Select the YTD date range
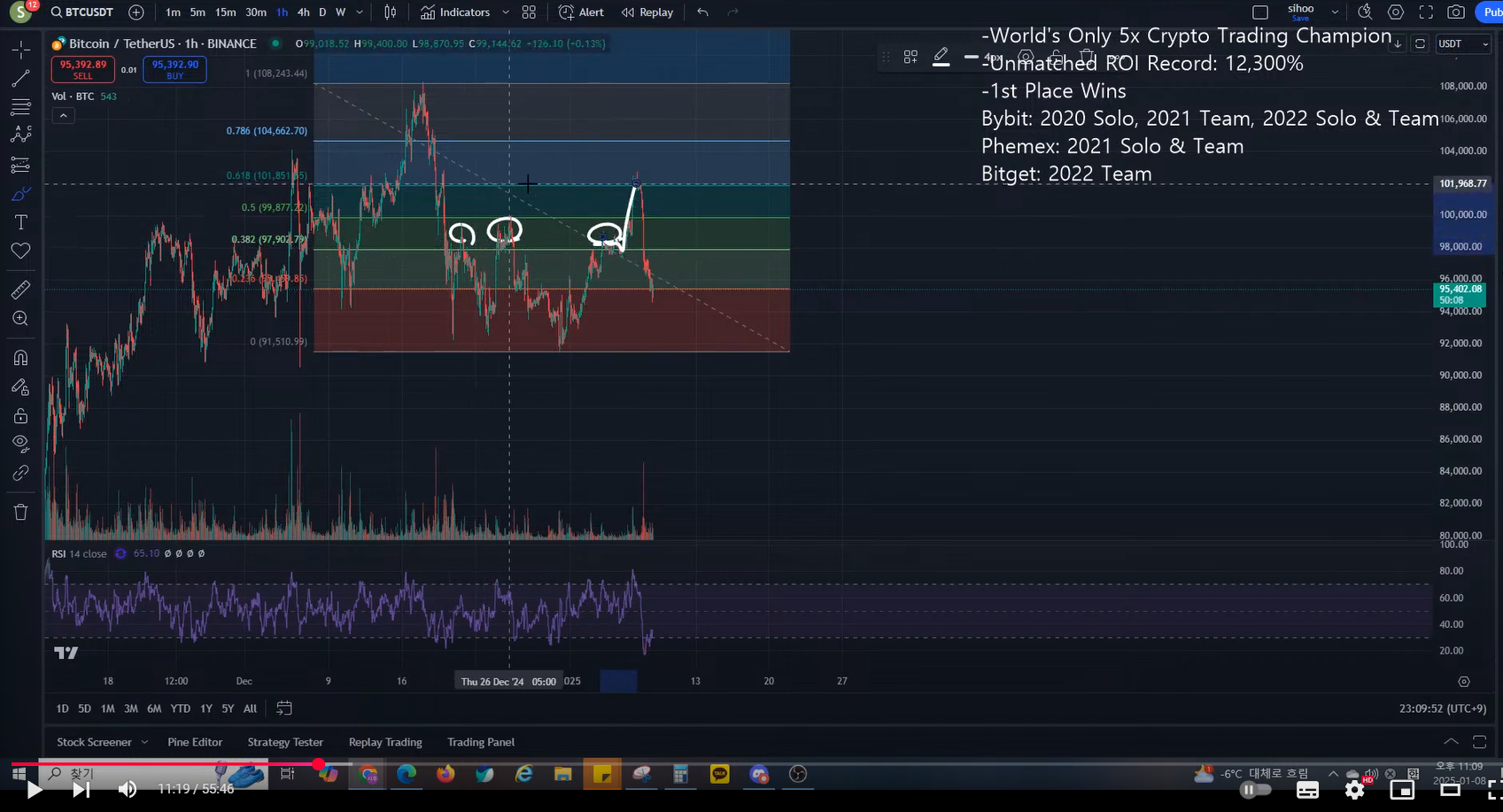This screenshot has width=1503, height=812. coord(180,708)
